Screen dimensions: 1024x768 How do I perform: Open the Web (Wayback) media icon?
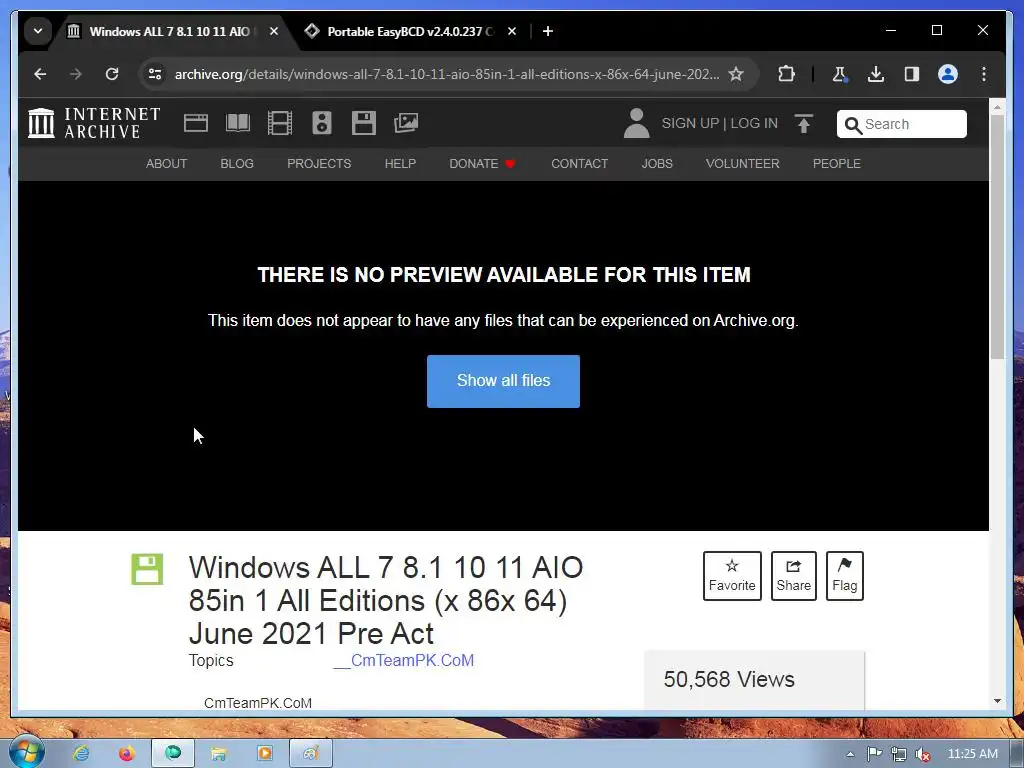click(195, 123)
